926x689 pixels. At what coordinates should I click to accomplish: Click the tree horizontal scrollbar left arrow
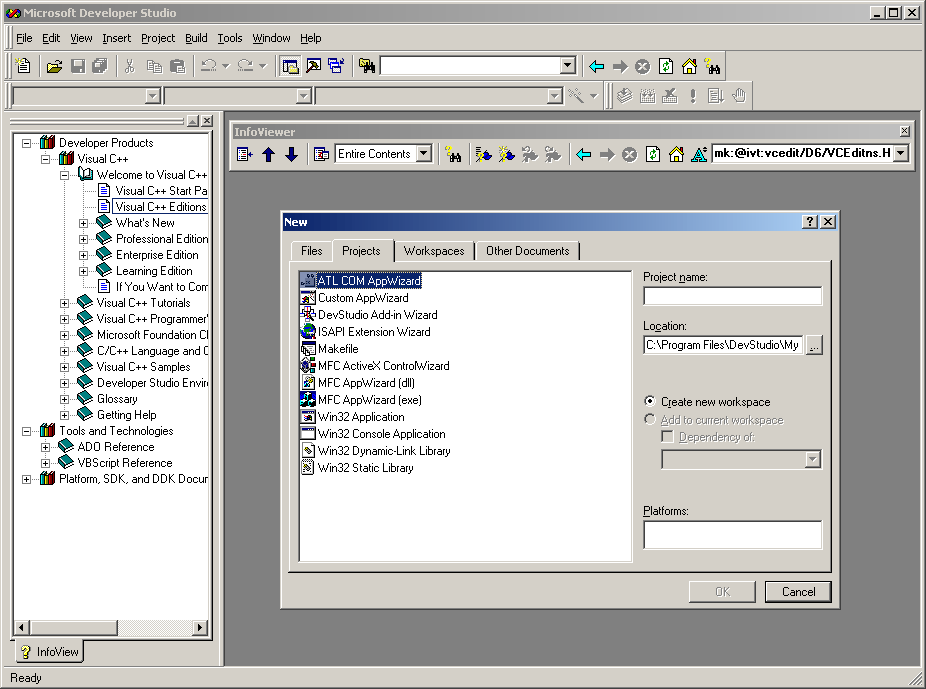(x=22, y=627)
